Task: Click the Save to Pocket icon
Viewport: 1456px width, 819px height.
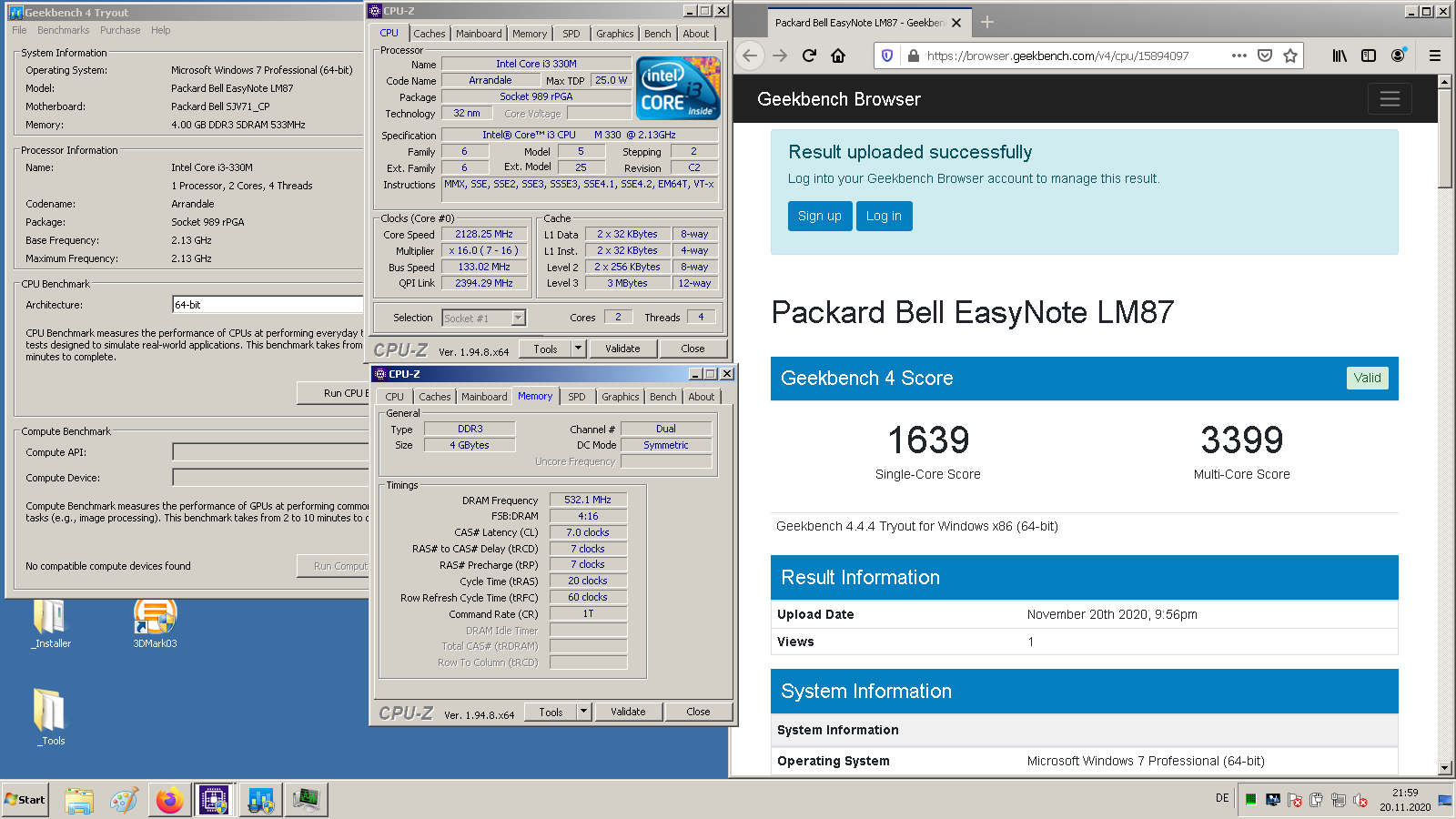Action: (x=1265, y=56)
